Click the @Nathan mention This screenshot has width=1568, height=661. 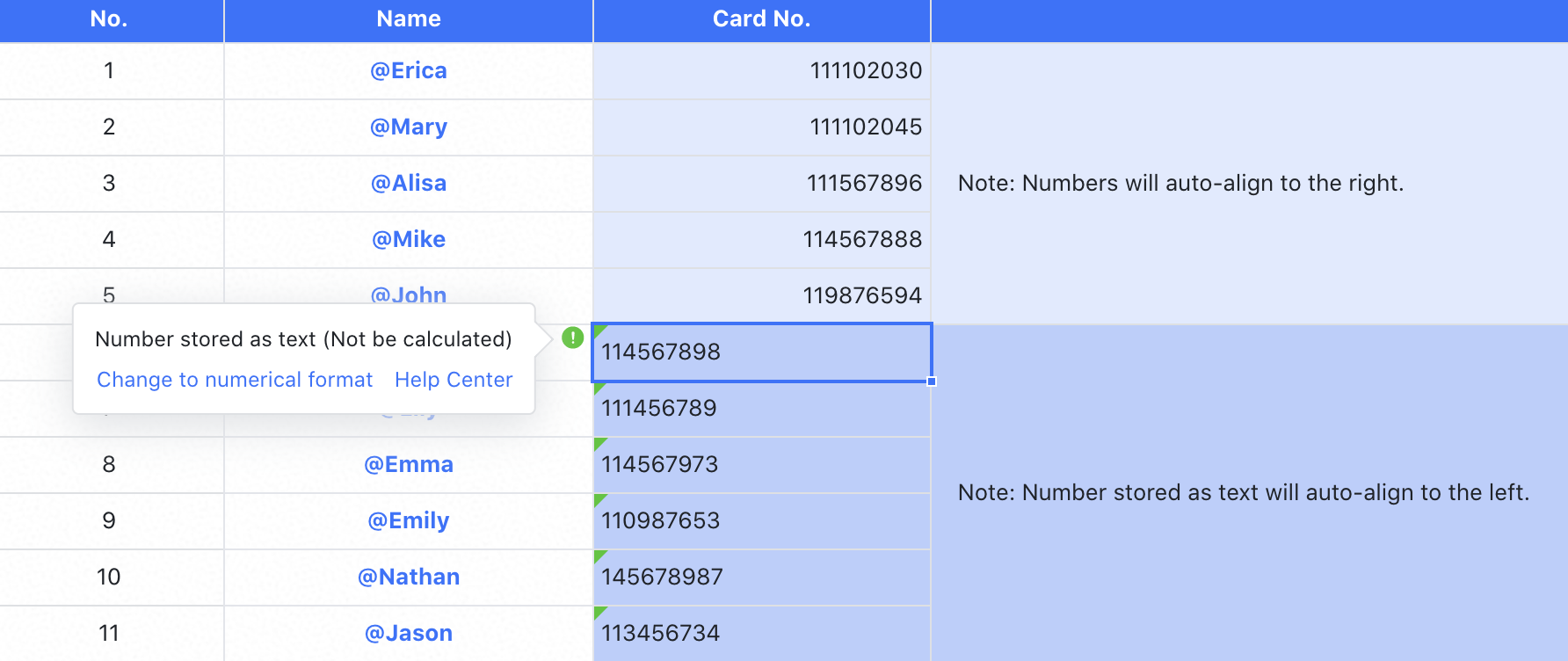coord(409,577)
